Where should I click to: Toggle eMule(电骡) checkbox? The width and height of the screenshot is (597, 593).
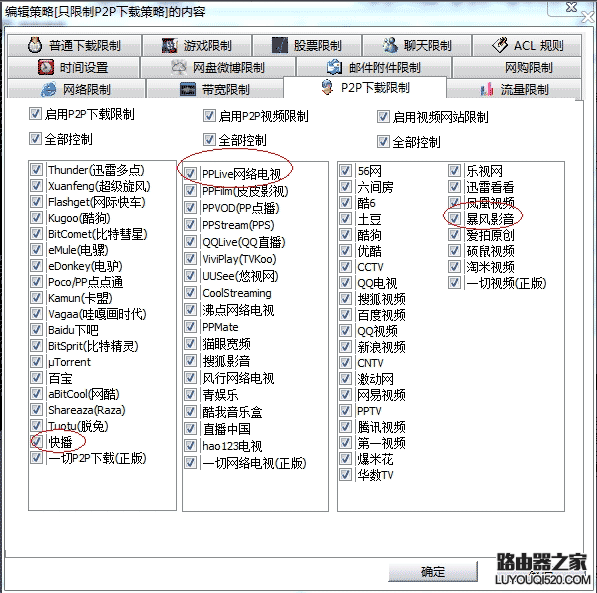pyautogui.click(x=37, y=249)
